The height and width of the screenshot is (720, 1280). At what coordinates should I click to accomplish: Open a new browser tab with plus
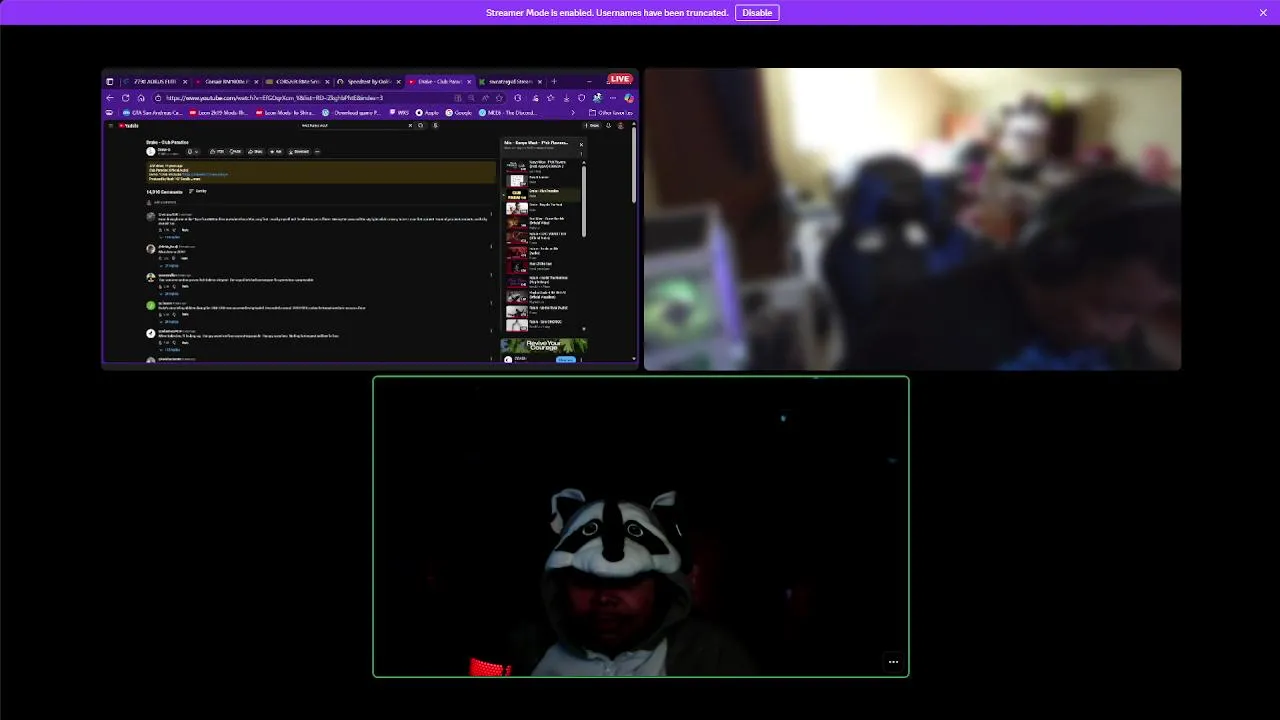tap(554, 82)
